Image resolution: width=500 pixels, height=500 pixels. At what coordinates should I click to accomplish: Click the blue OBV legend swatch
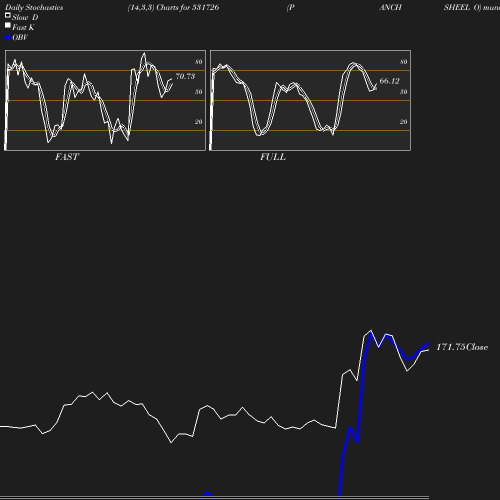(x=8, y=38)
